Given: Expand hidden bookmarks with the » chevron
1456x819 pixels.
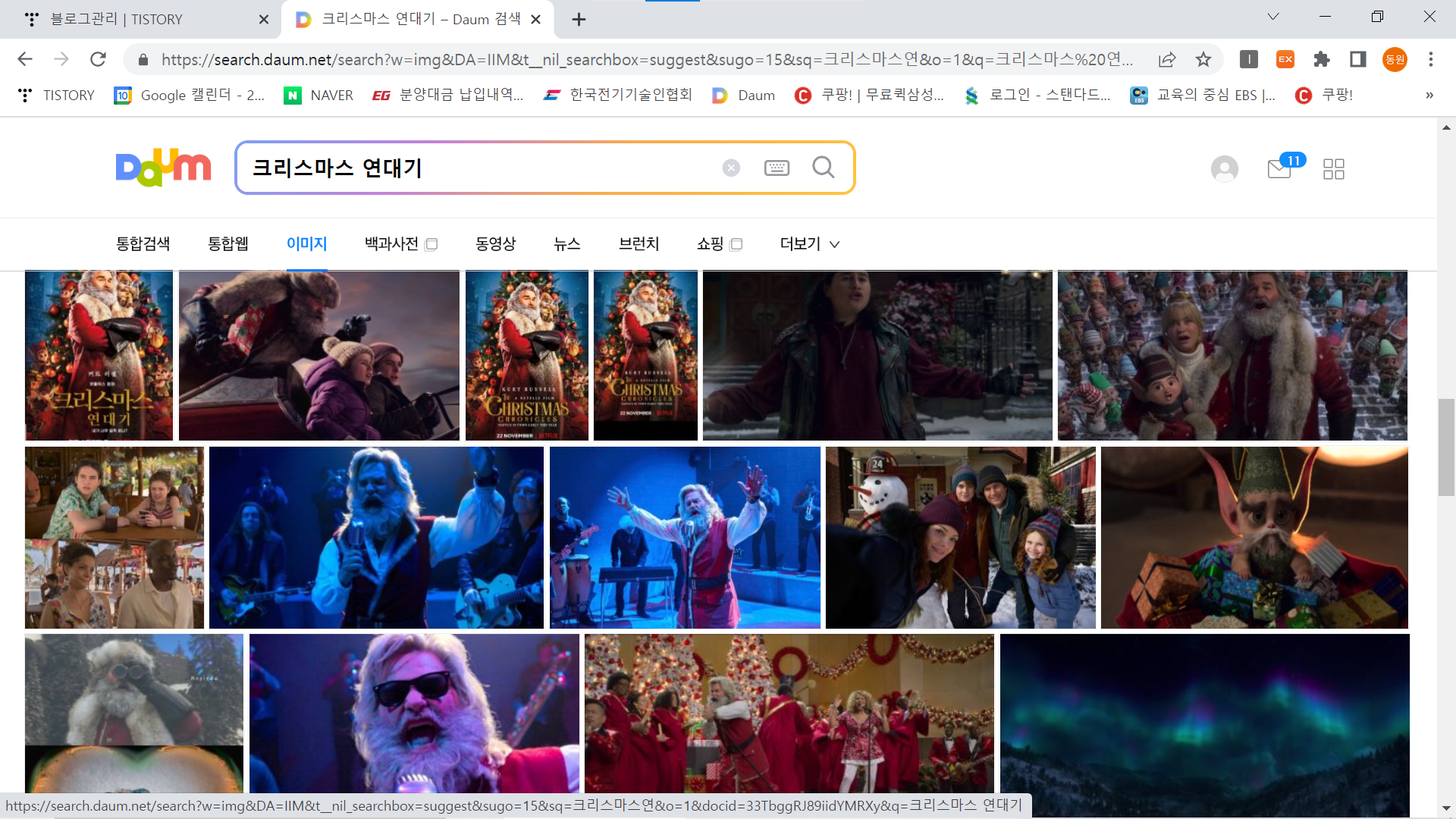Looking at the screenshot, I should tap(1429, 95).
